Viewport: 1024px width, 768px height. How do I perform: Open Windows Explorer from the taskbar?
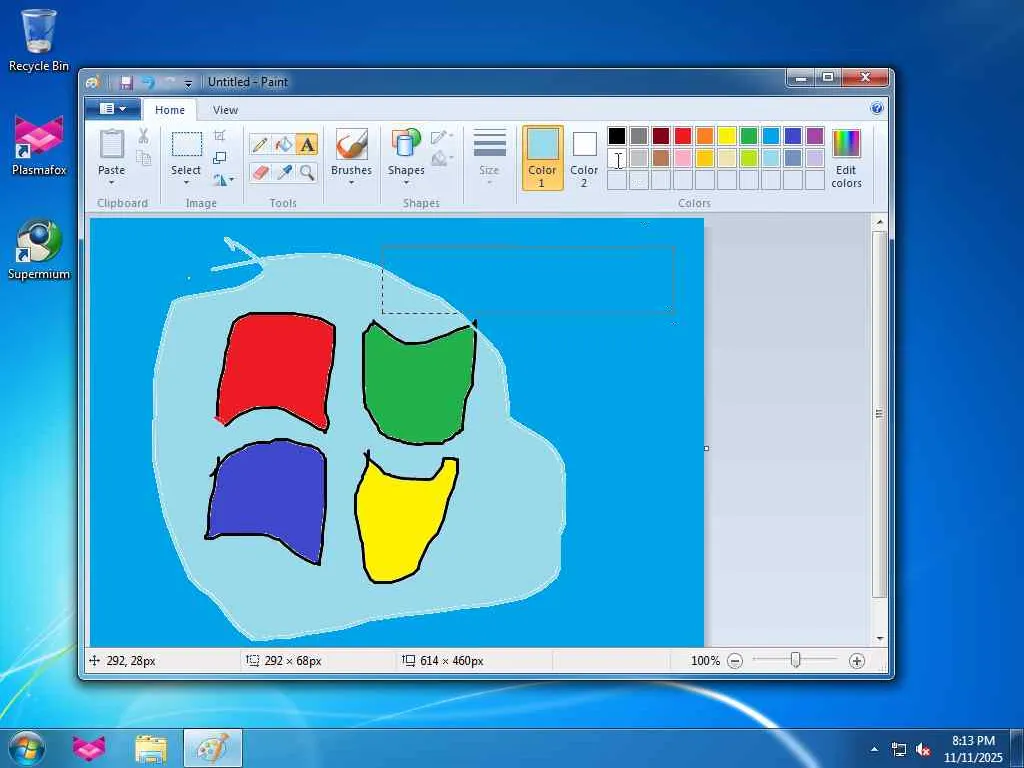pyautogui.click(x=151, y=748)
